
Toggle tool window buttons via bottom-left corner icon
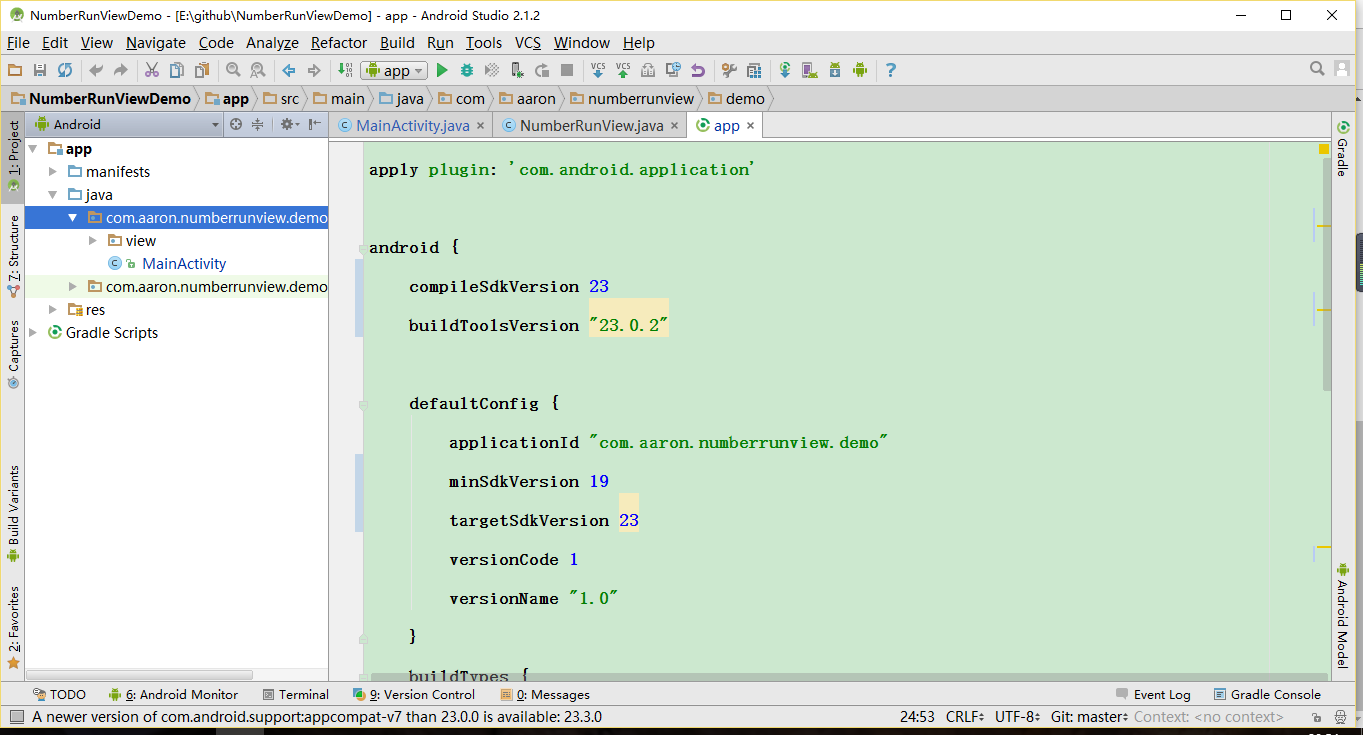tap(16, 717)
